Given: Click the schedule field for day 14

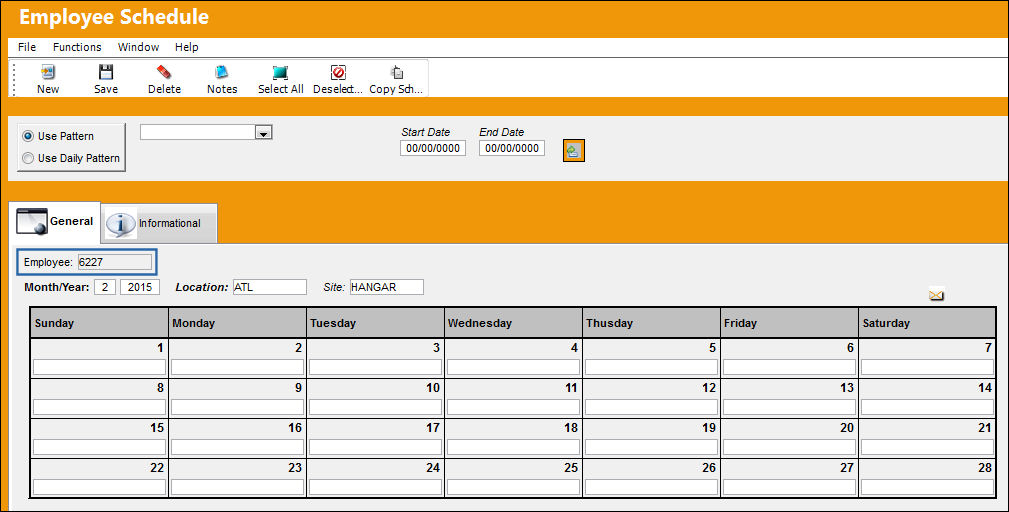Looking at the screenshot, I should [927, 407].
